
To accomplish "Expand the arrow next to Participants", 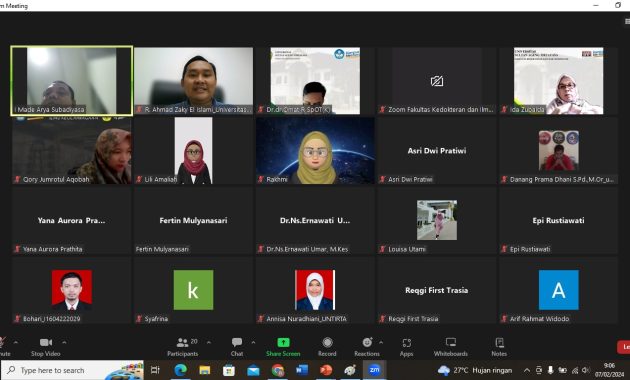I will click(x=209, y=343).
